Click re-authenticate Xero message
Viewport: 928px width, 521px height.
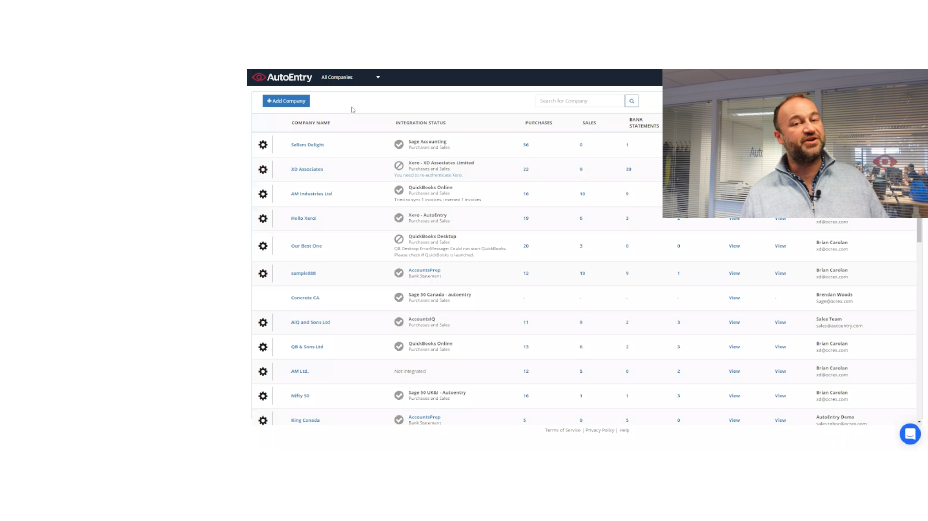[x=428, y=175]
